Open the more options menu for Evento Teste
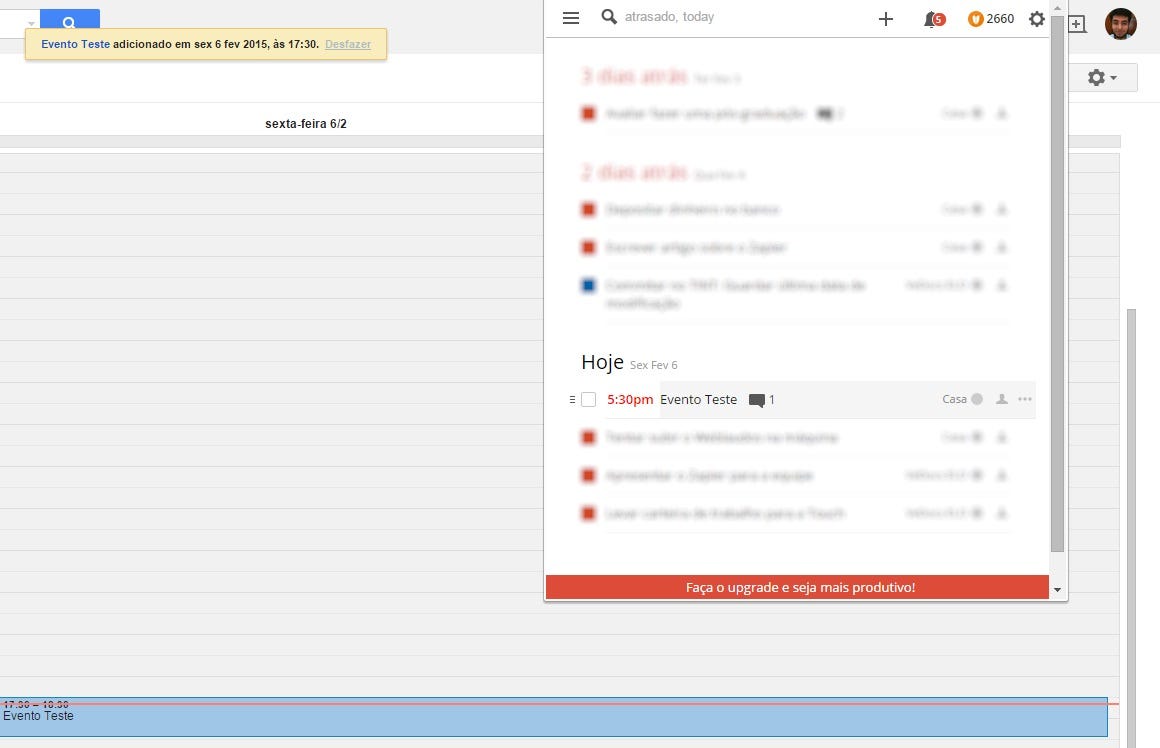 [1025, 399]
